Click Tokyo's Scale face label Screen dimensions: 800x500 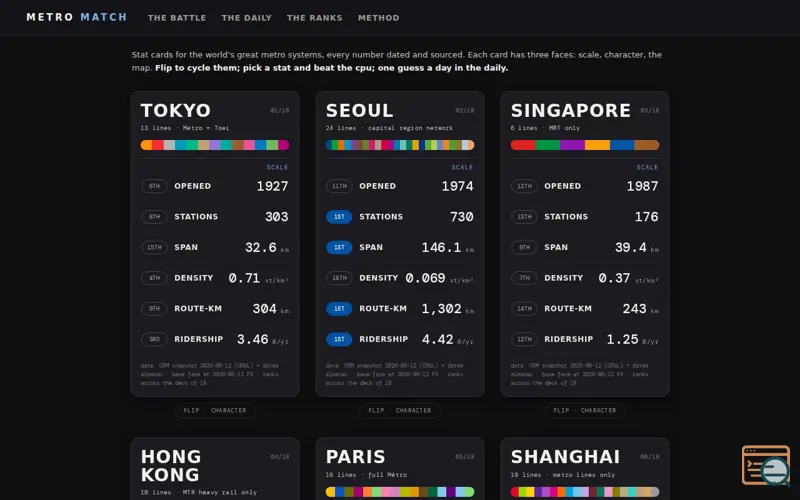(x=277, y=167)
